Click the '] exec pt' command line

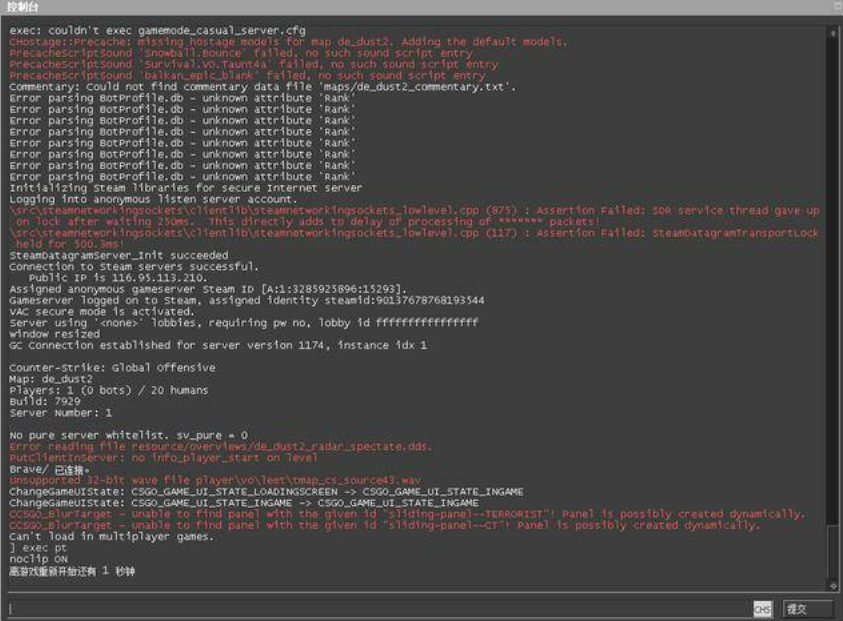pos(40,548)
